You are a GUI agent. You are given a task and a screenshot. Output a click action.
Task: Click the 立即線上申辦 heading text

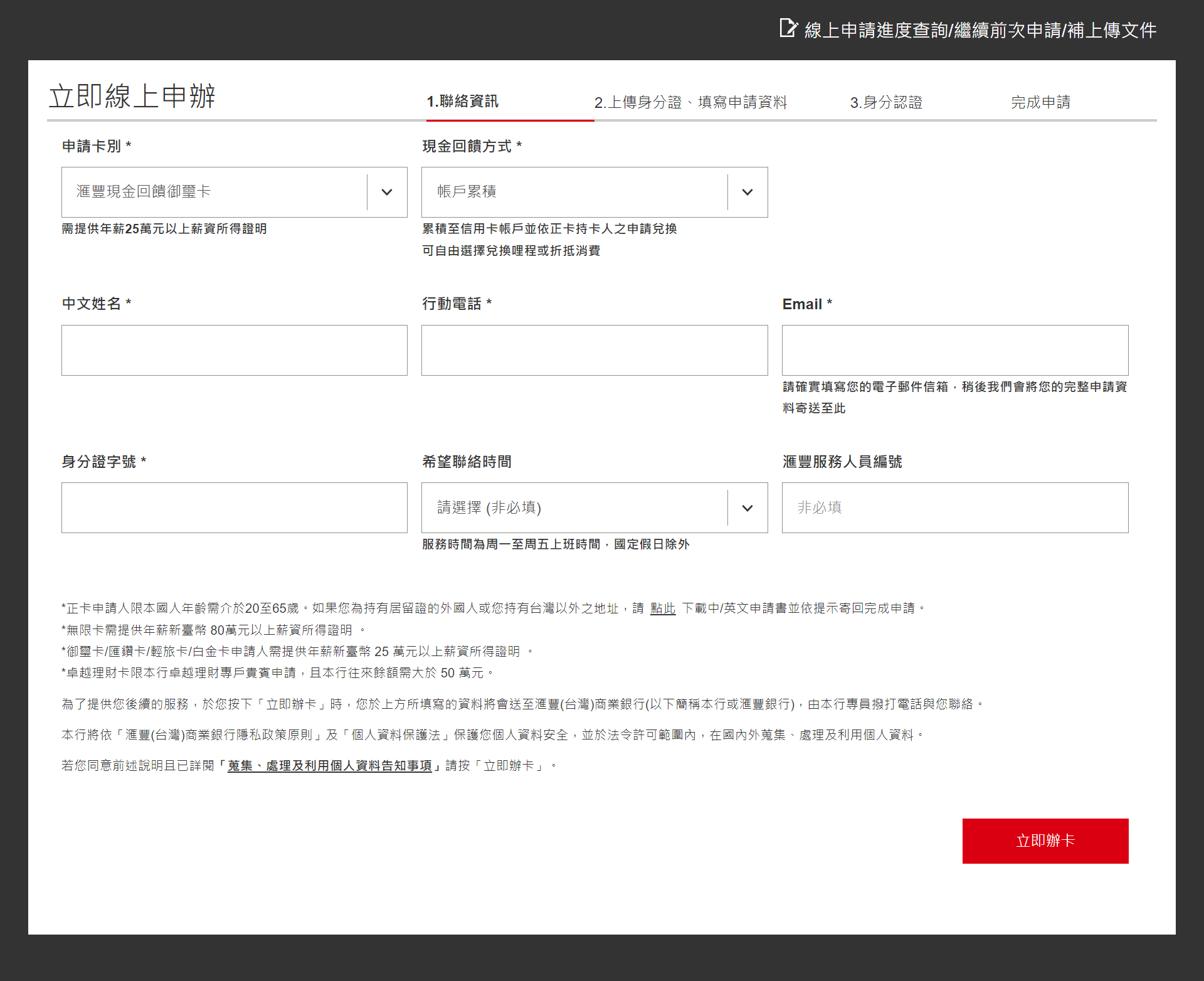coord(132,96)
